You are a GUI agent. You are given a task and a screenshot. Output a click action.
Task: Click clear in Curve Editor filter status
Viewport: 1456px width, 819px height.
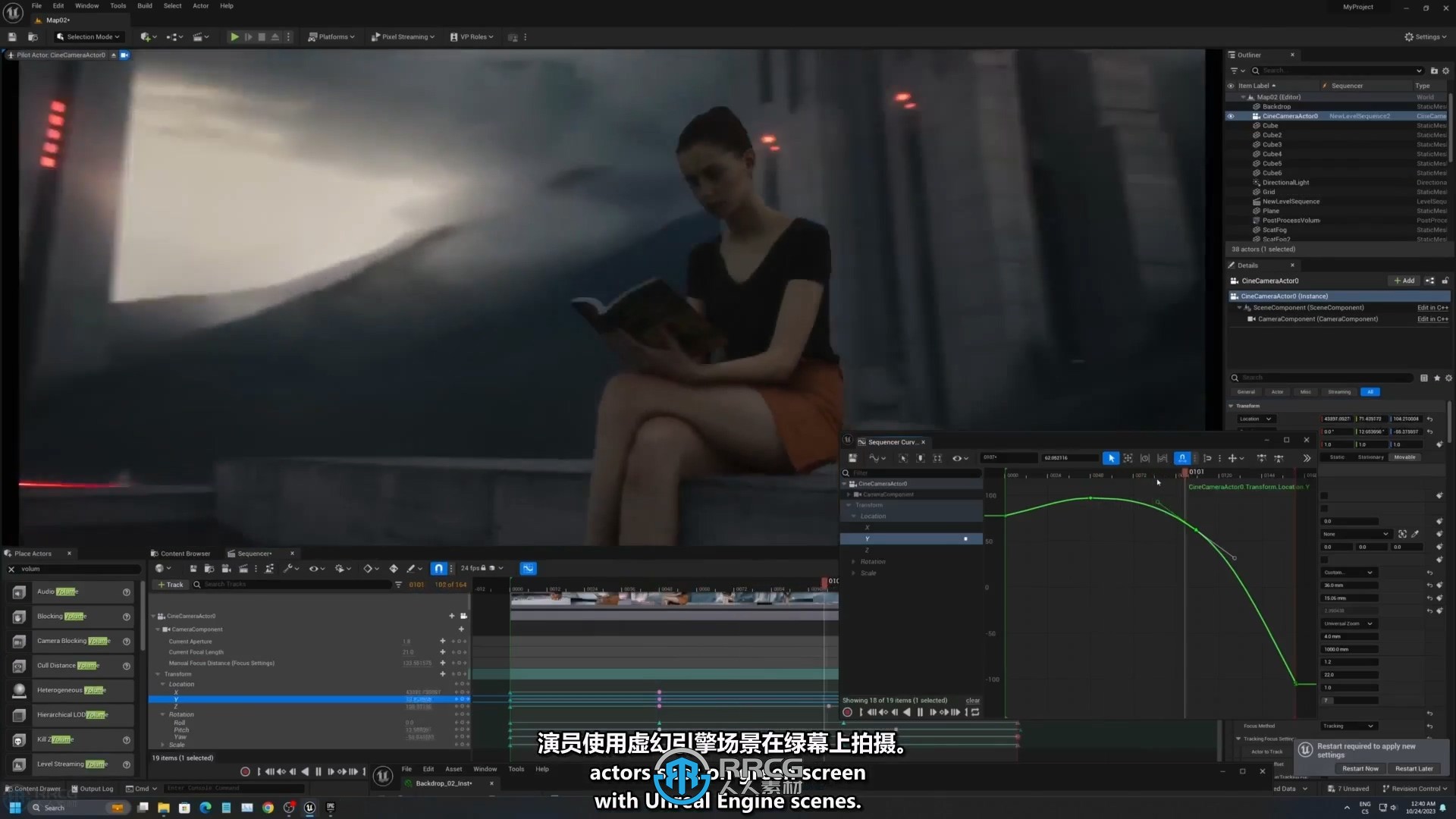point(973,701)
